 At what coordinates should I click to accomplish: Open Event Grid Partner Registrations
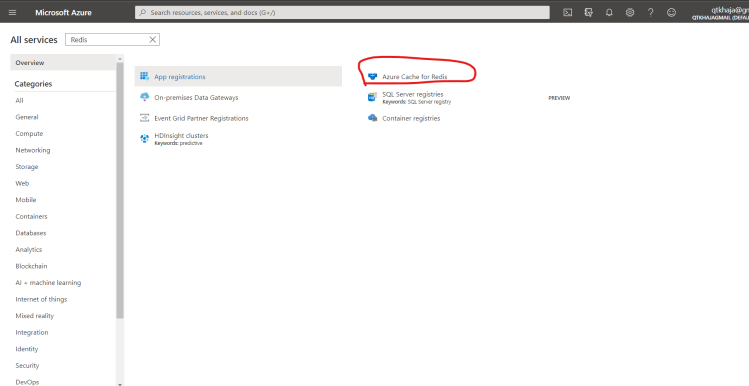pos(201,118)
